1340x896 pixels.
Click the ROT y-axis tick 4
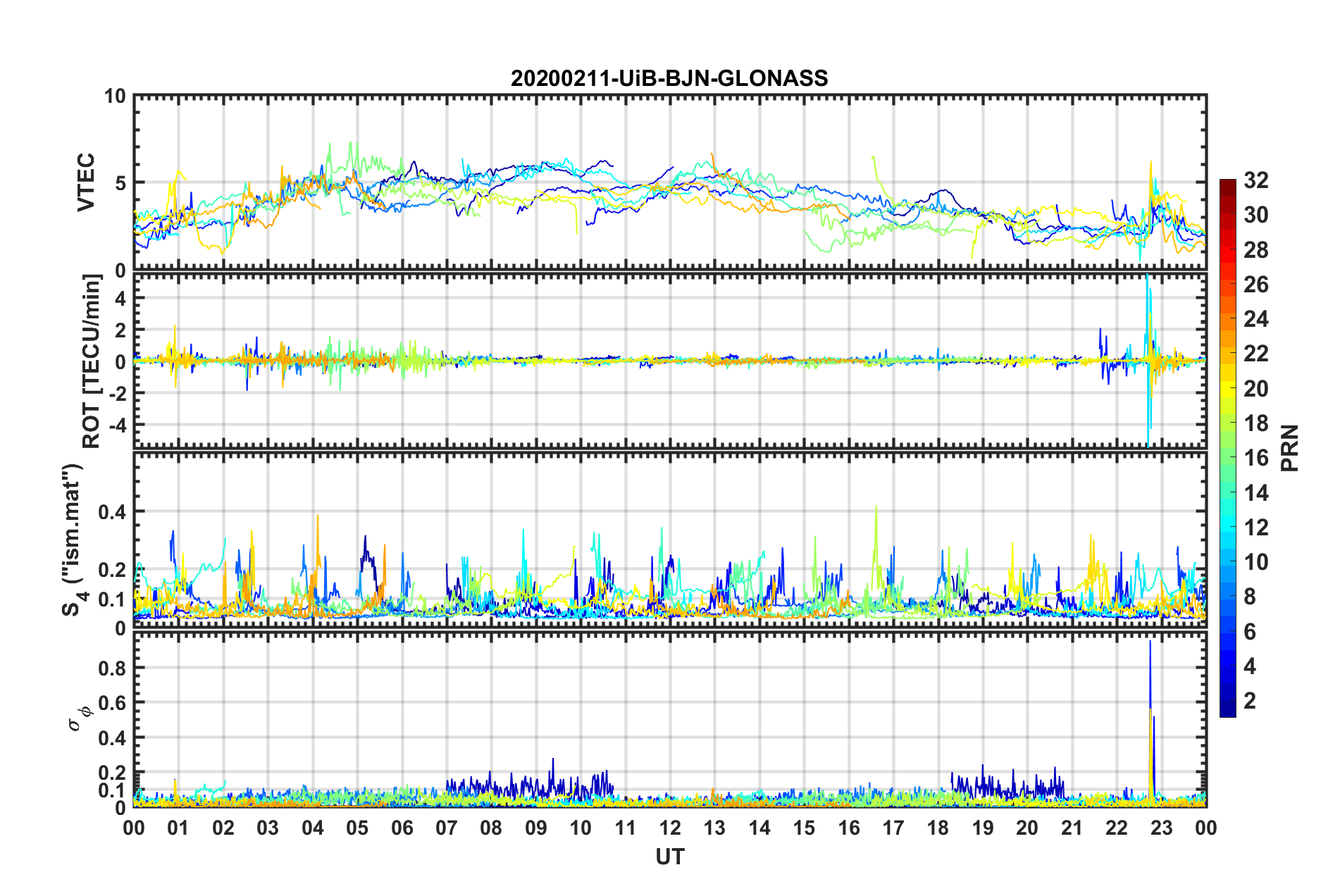pyautogui.click(x=120, y=299)
